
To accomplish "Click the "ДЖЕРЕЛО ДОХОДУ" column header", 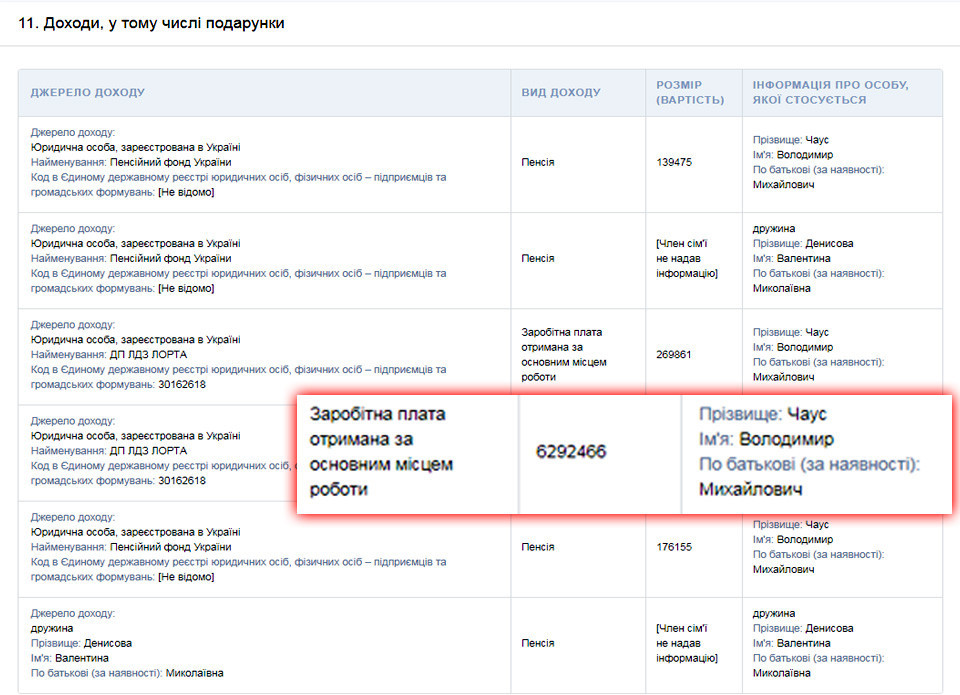I will point(88,93).
